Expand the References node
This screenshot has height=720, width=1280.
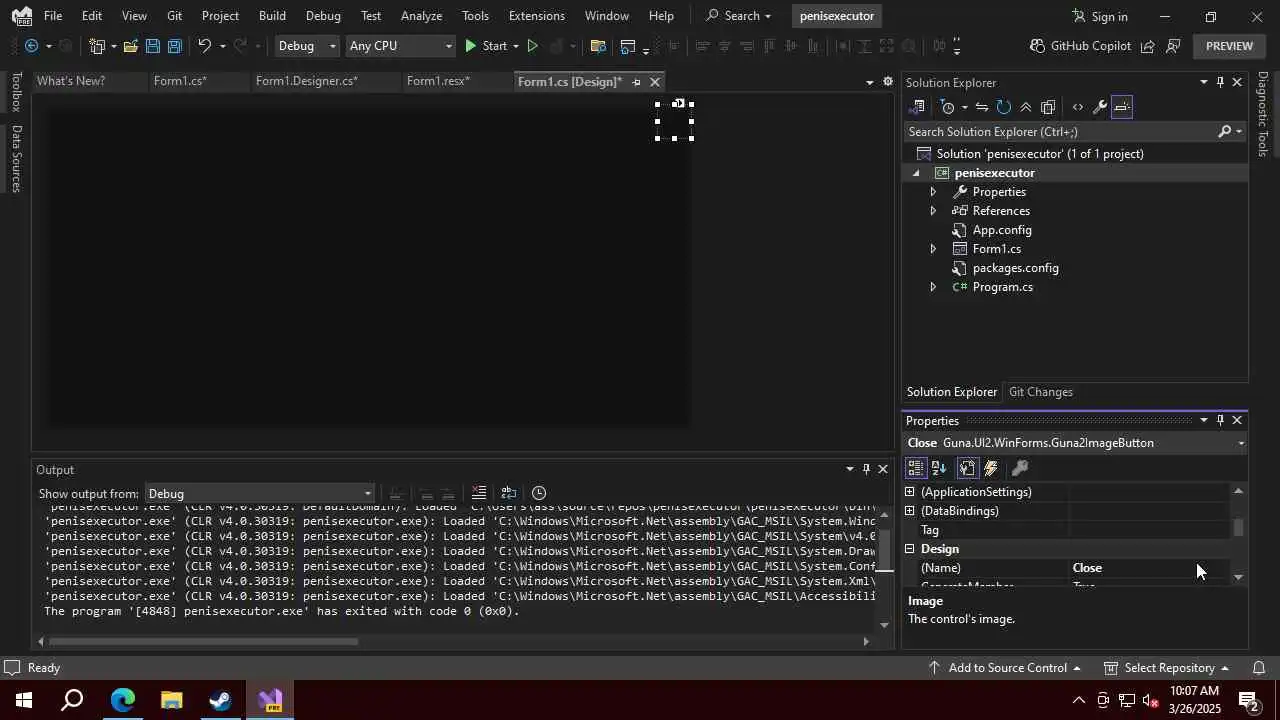tap(933, 211)
